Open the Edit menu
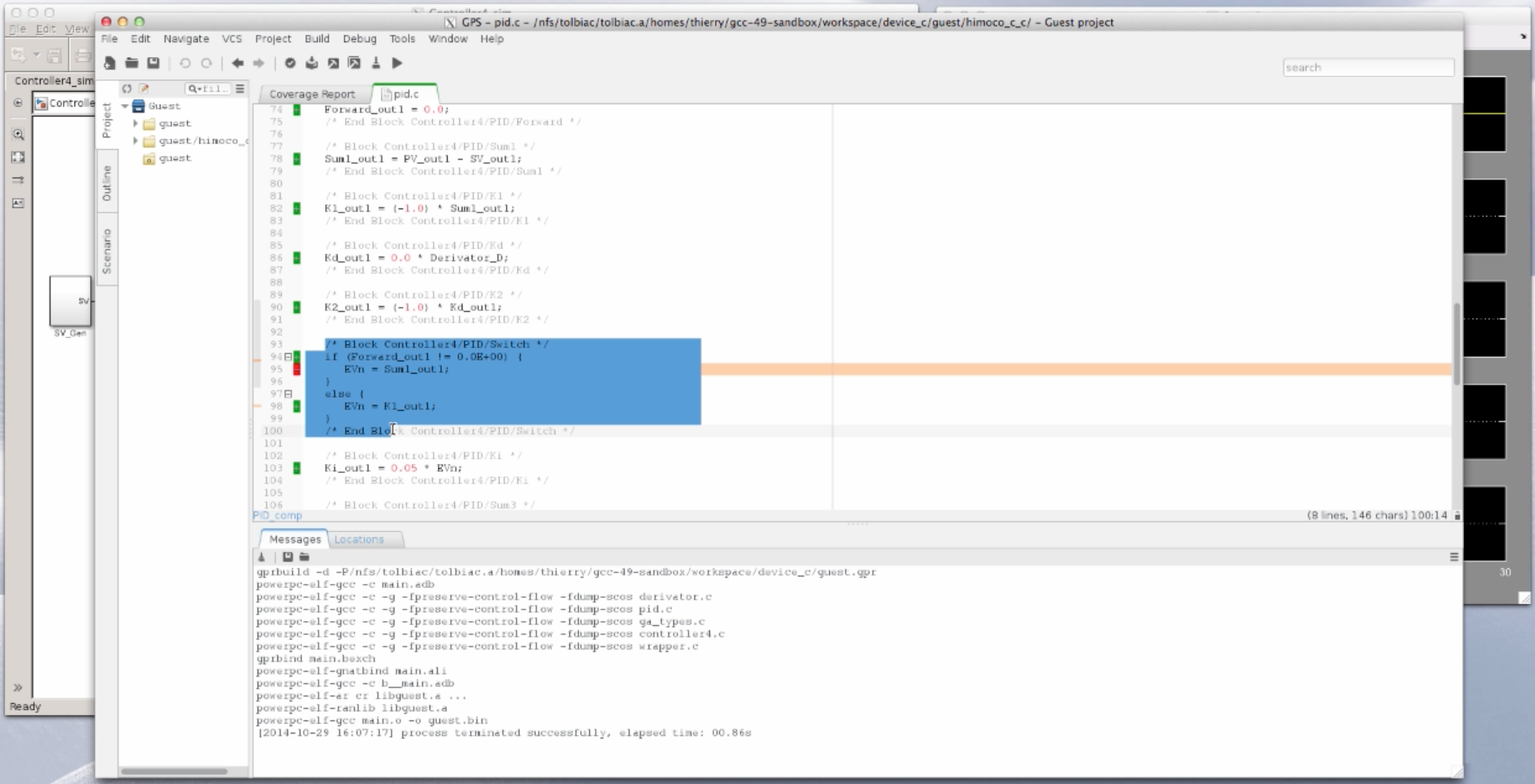 141,39
